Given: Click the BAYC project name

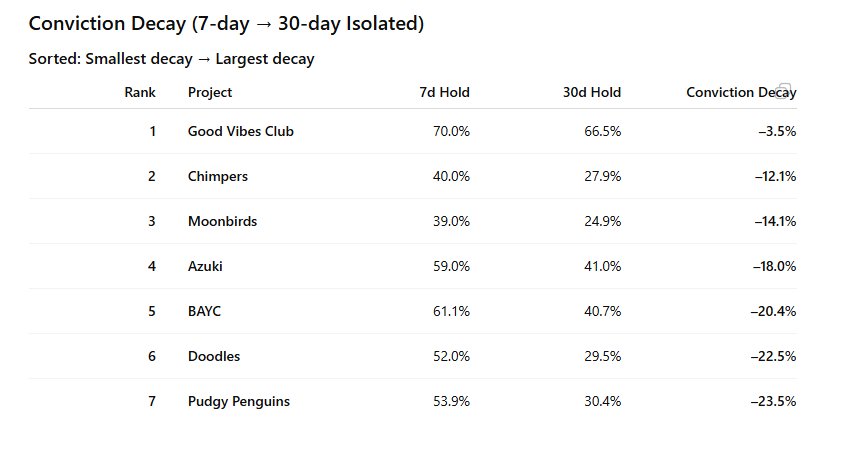Looking at the screenshot, I should 204,311.
